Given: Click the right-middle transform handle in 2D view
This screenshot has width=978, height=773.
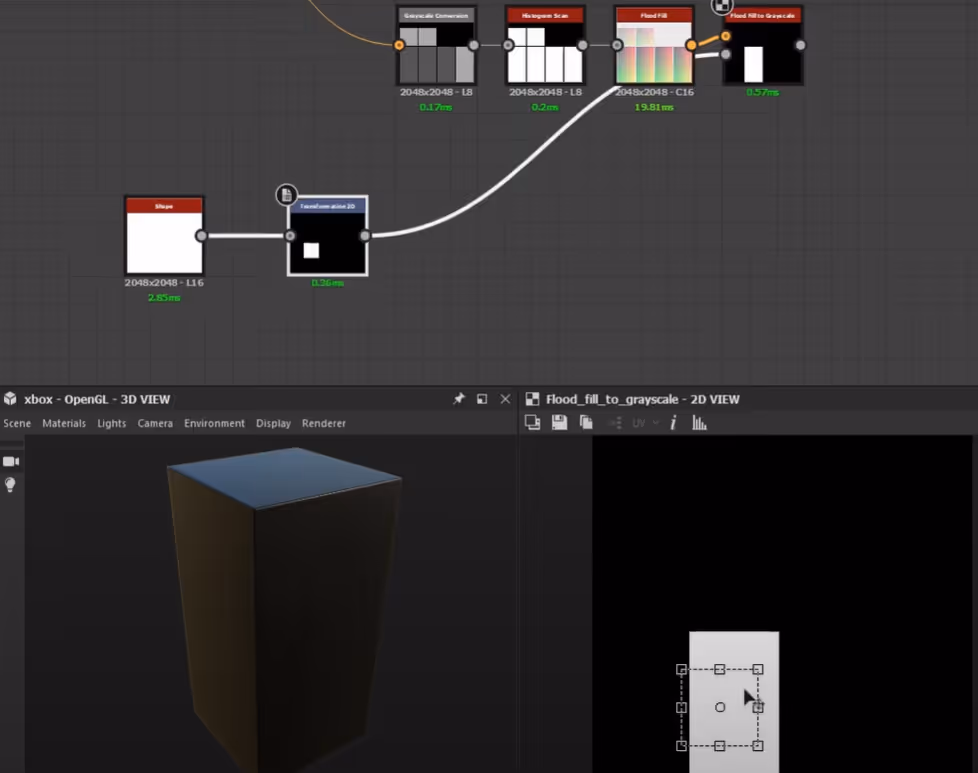Looking at the screenshot, I should tap(758, 707).
